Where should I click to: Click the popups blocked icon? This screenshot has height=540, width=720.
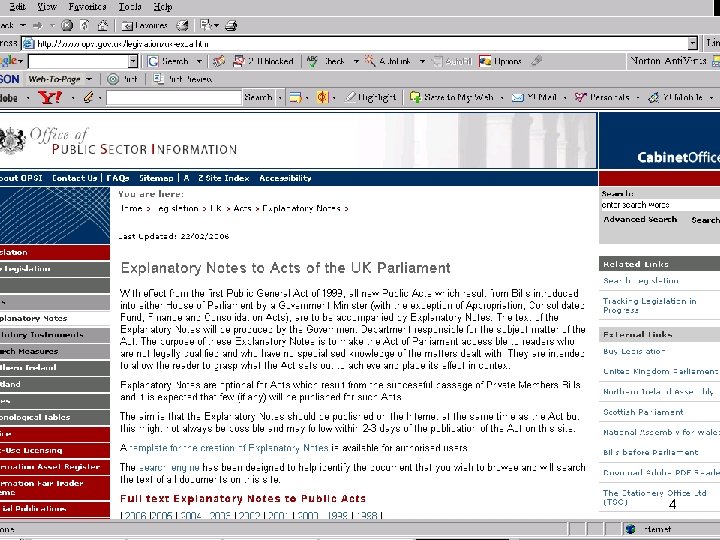(238, 61)
